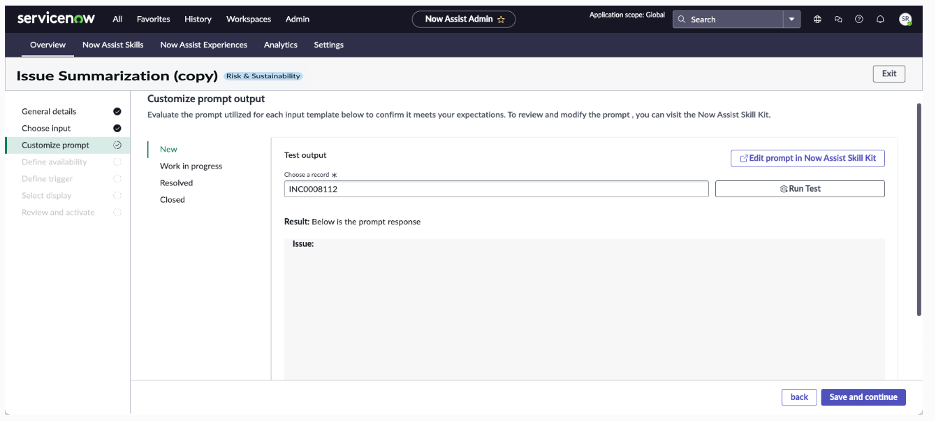
Task: Open the globe scope picker icon
Action: coord(817,19)
